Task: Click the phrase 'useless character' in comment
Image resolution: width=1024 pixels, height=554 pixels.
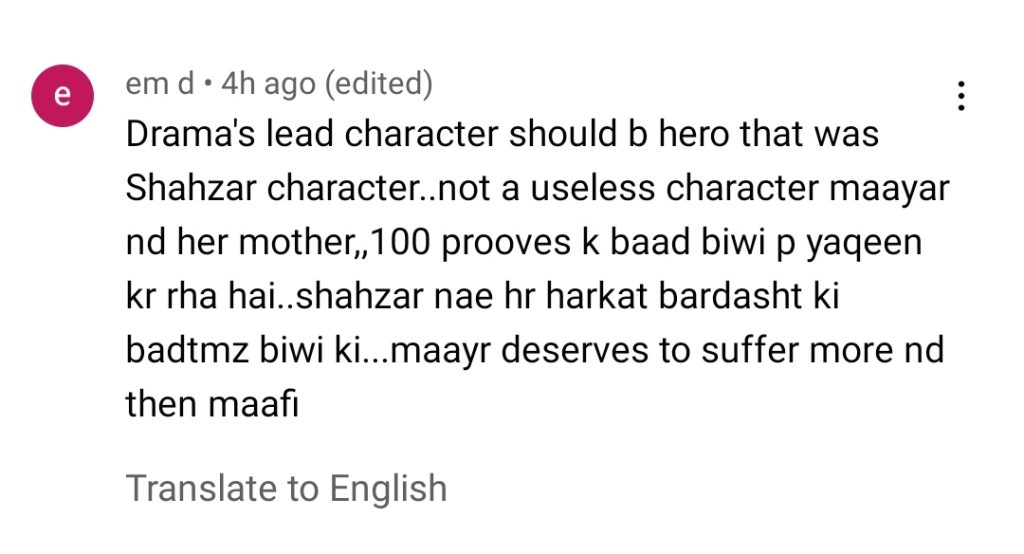Action: click(x=674, y=188)
